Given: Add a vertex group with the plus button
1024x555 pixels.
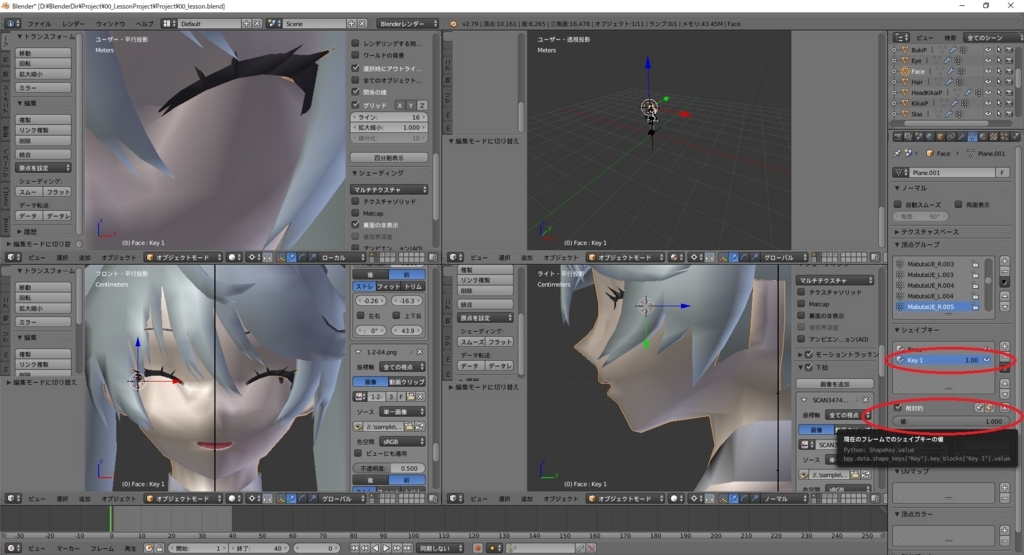Looking at the screenshot, I should pyautogui.click(x=1005, y=260).
